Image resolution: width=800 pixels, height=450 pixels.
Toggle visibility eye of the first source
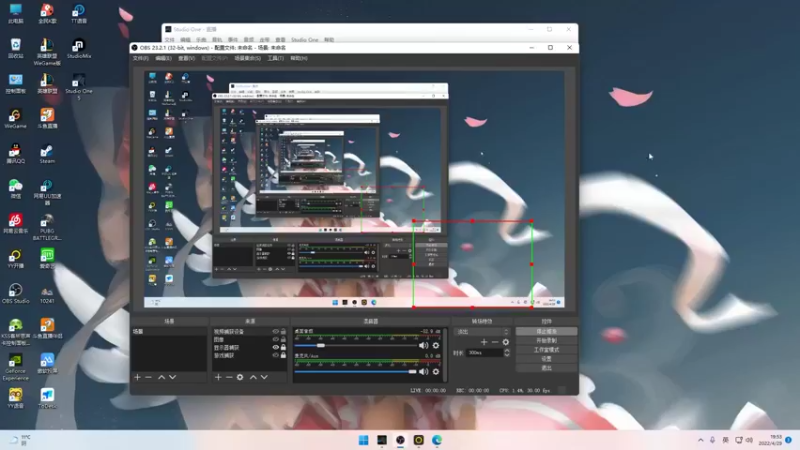click(276, 332)
